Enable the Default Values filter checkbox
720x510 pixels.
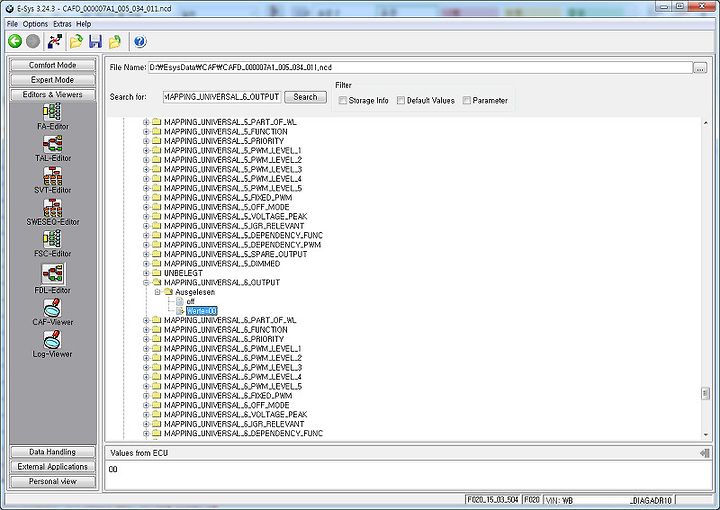(x=401, y=100)
